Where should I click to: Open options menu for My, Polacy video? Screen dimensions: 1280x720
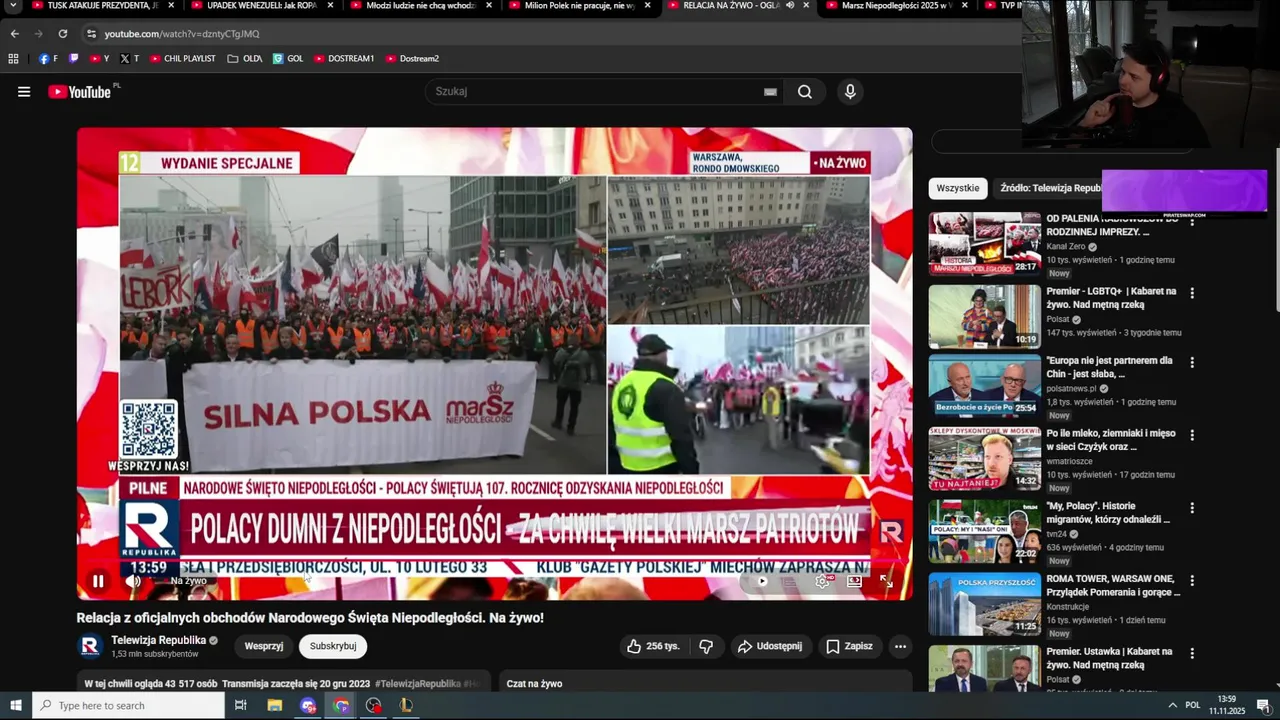pyautogui.click(x=1192, y=507)
